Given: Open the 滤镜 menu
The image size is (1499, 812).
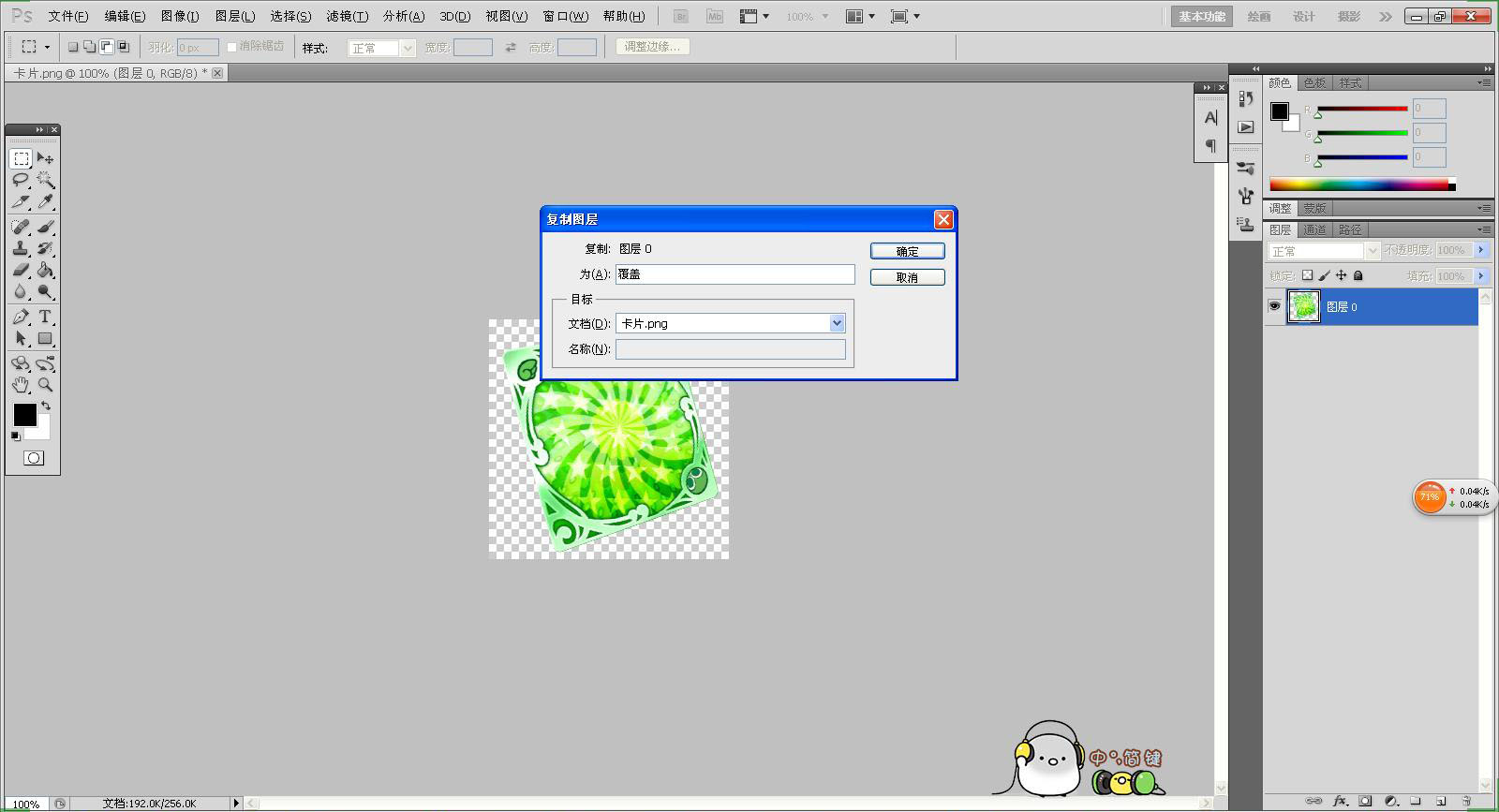Looking at the screenshot, I should (x=347, y=16).
